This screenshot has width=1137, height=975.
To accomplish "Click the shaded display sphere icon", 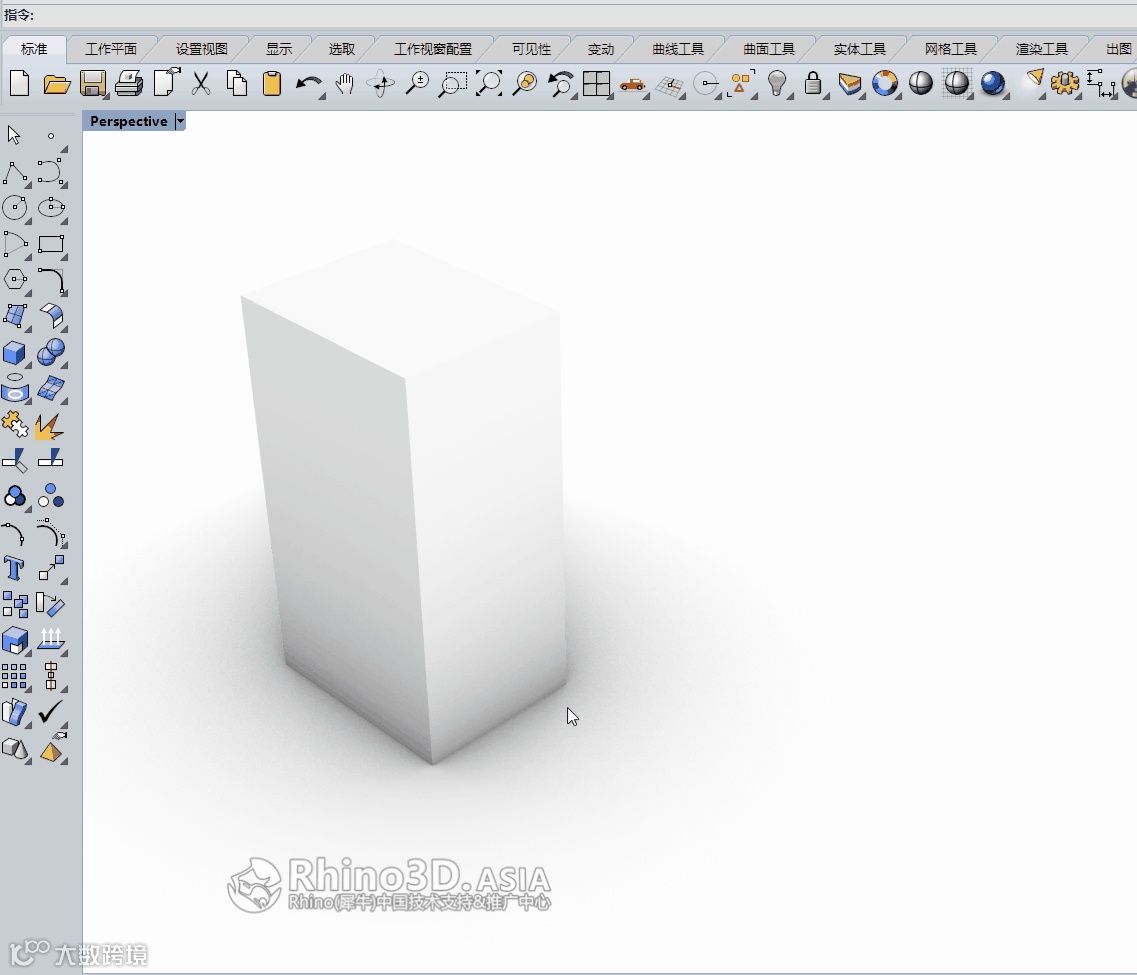I will point(921,84).
